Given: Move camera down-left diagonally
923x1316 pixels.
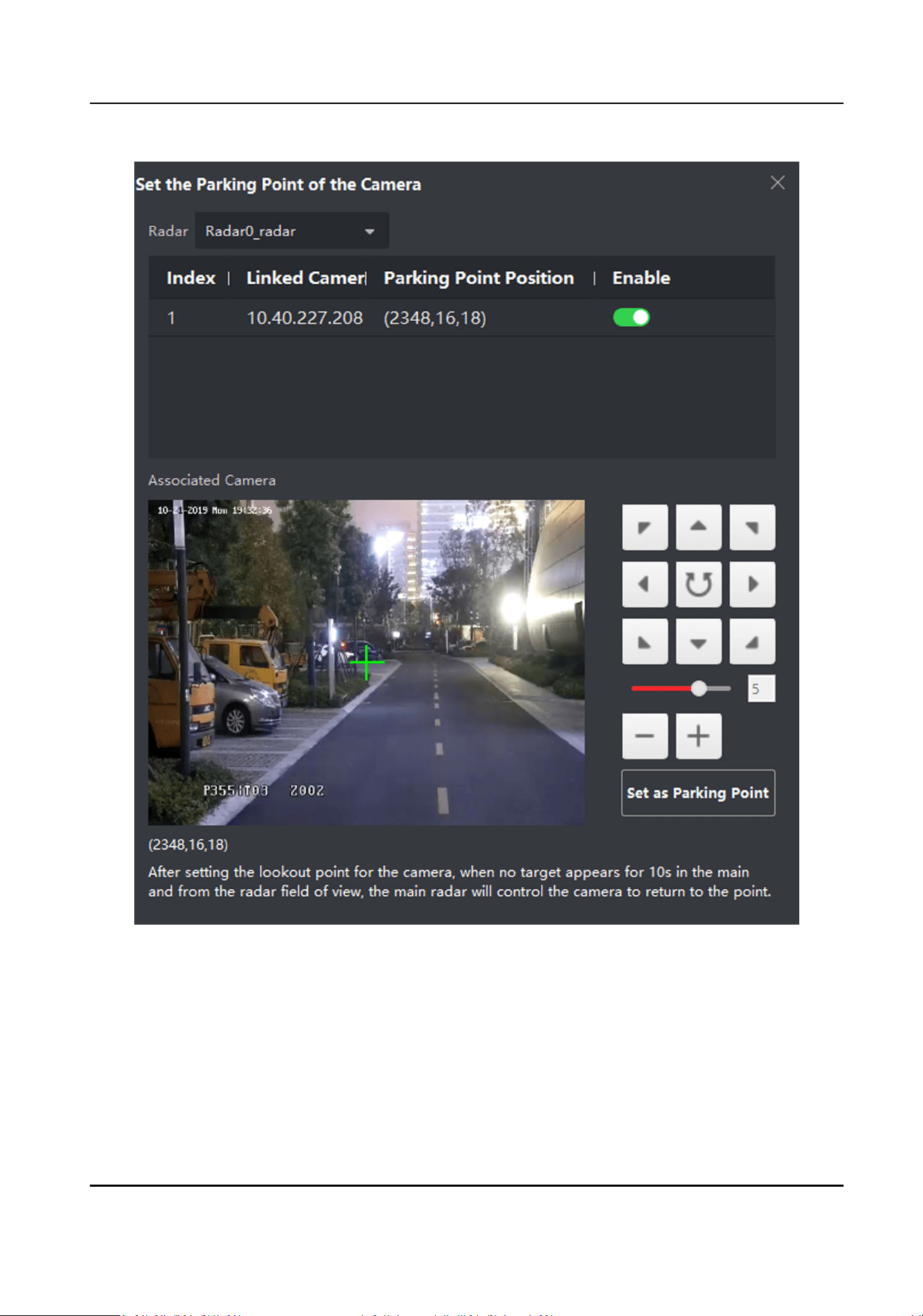Looking at the screenshot, I should 645,641.
